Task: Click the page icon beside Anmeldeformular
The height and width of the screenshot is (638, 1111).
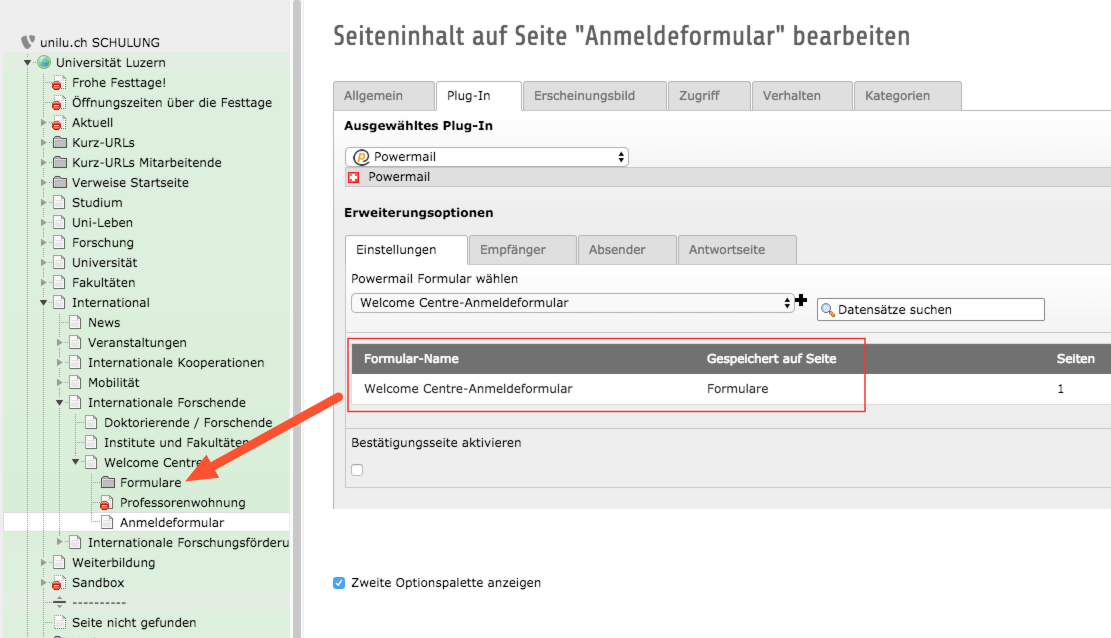Action: (x=107, y=522)
